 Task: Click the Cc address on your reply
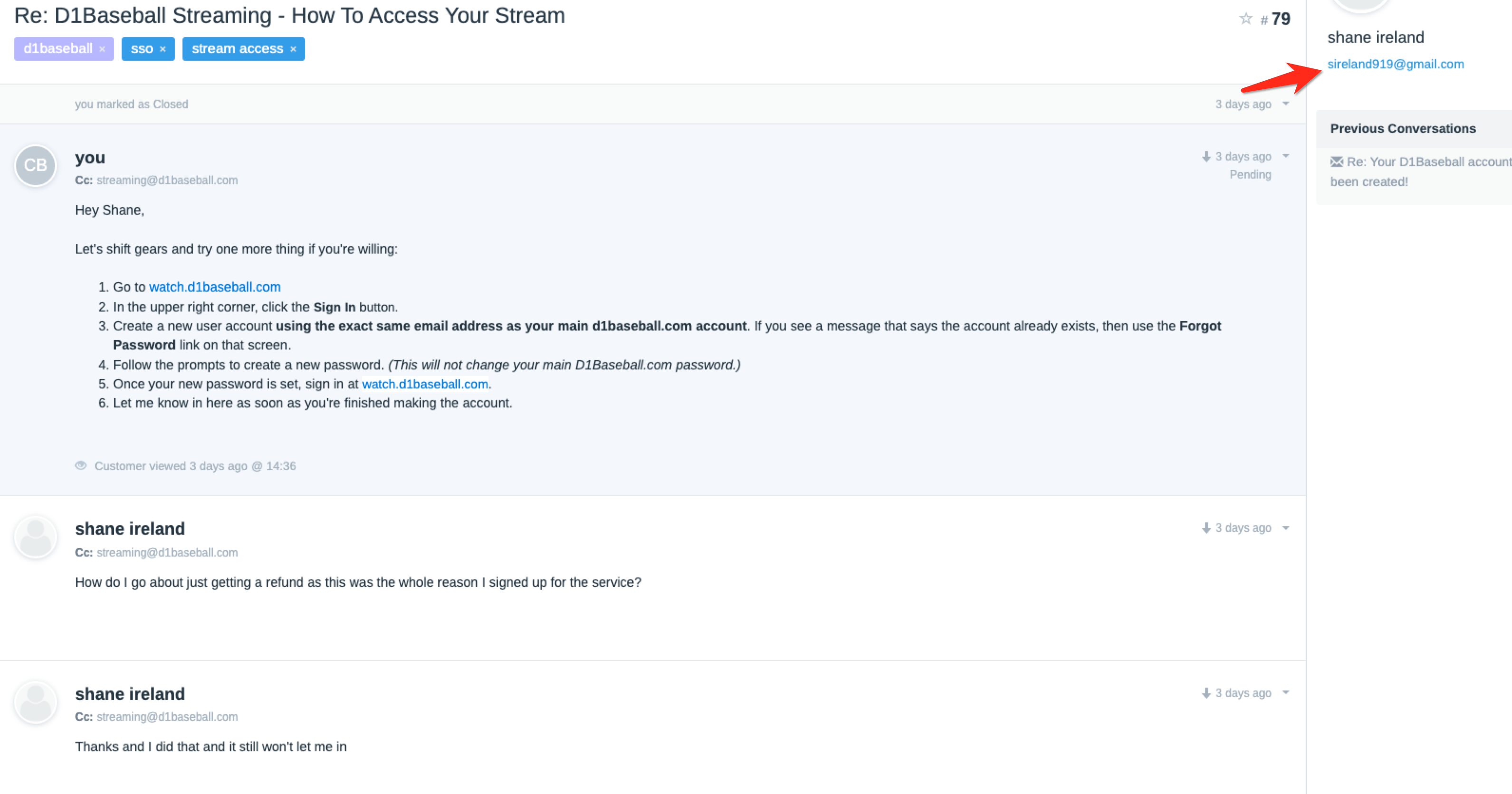coord(167,180)
